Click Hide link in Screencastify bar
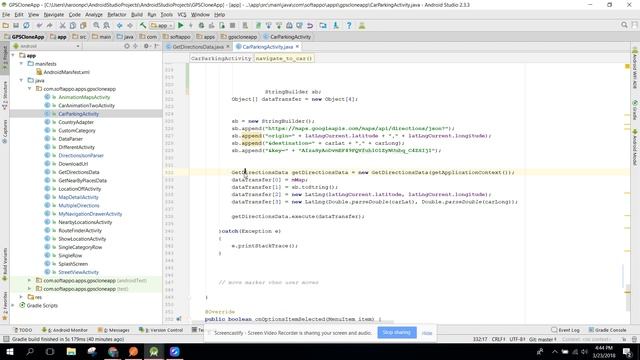Image resolution: width=640 pixels, height=360 pixels. point(427,333)
